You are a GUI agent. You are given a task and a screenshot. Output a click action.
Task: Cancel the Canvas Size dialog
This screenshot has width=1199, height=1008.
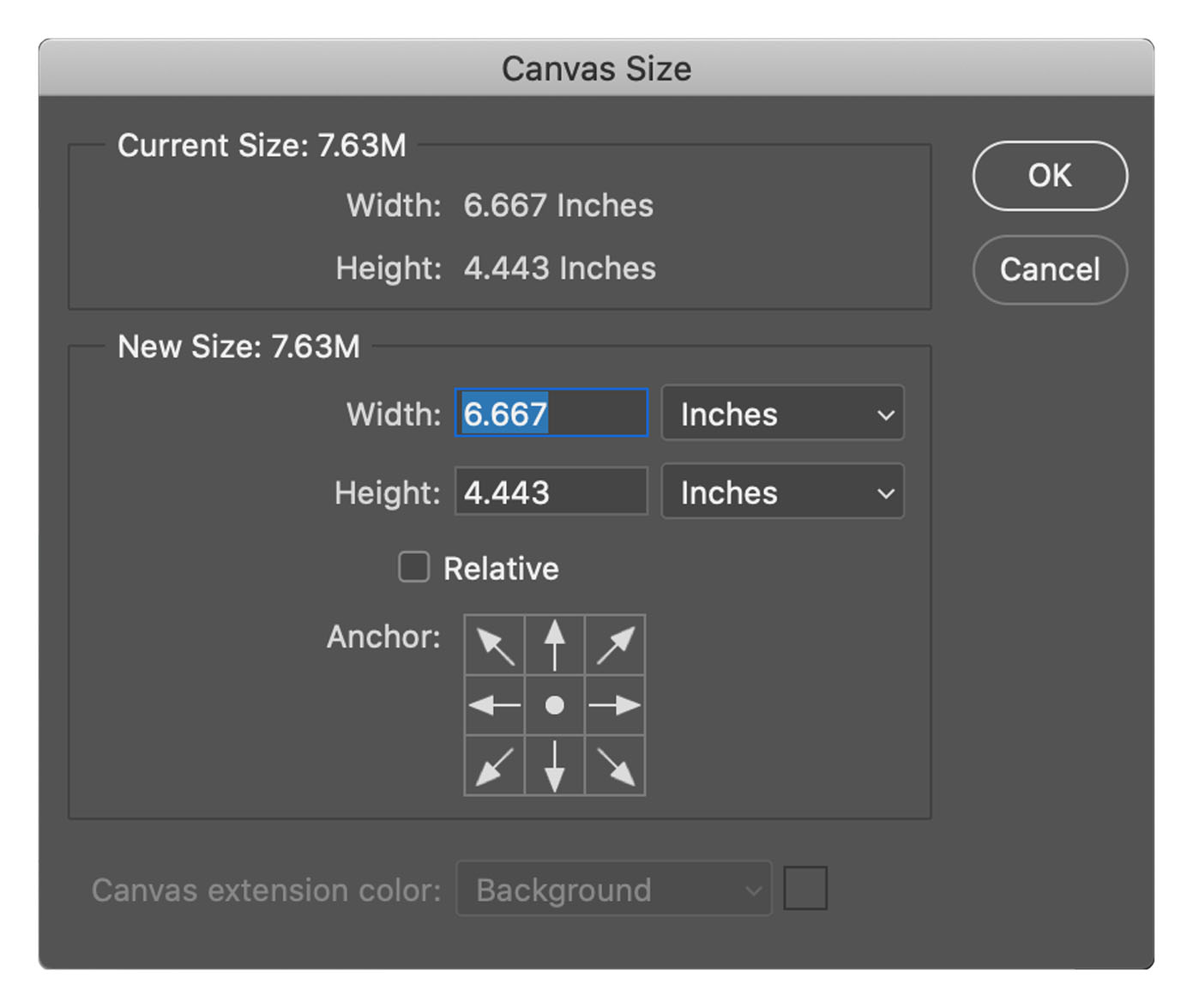pyautogui.click(x=1050, y=270)
